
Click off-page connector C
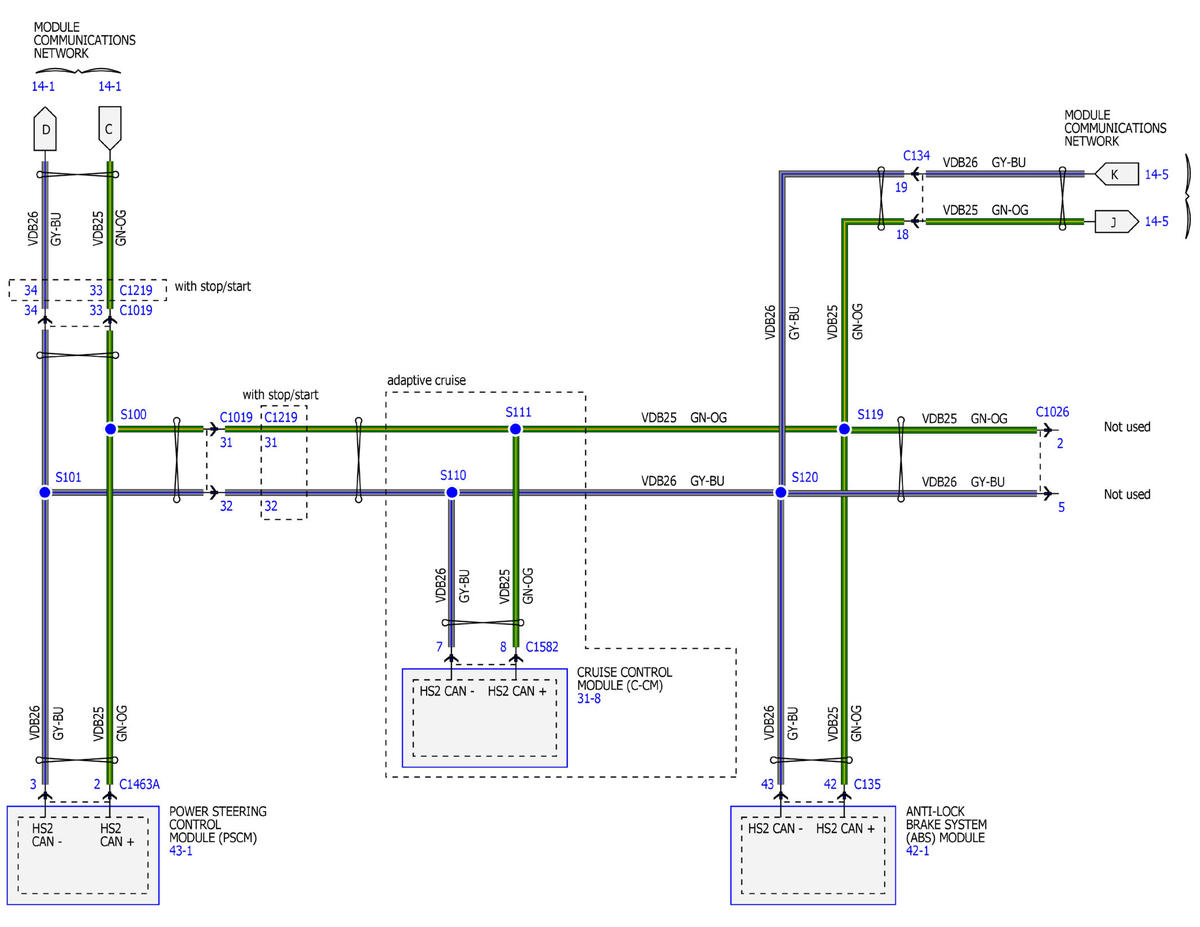(110, 129)
